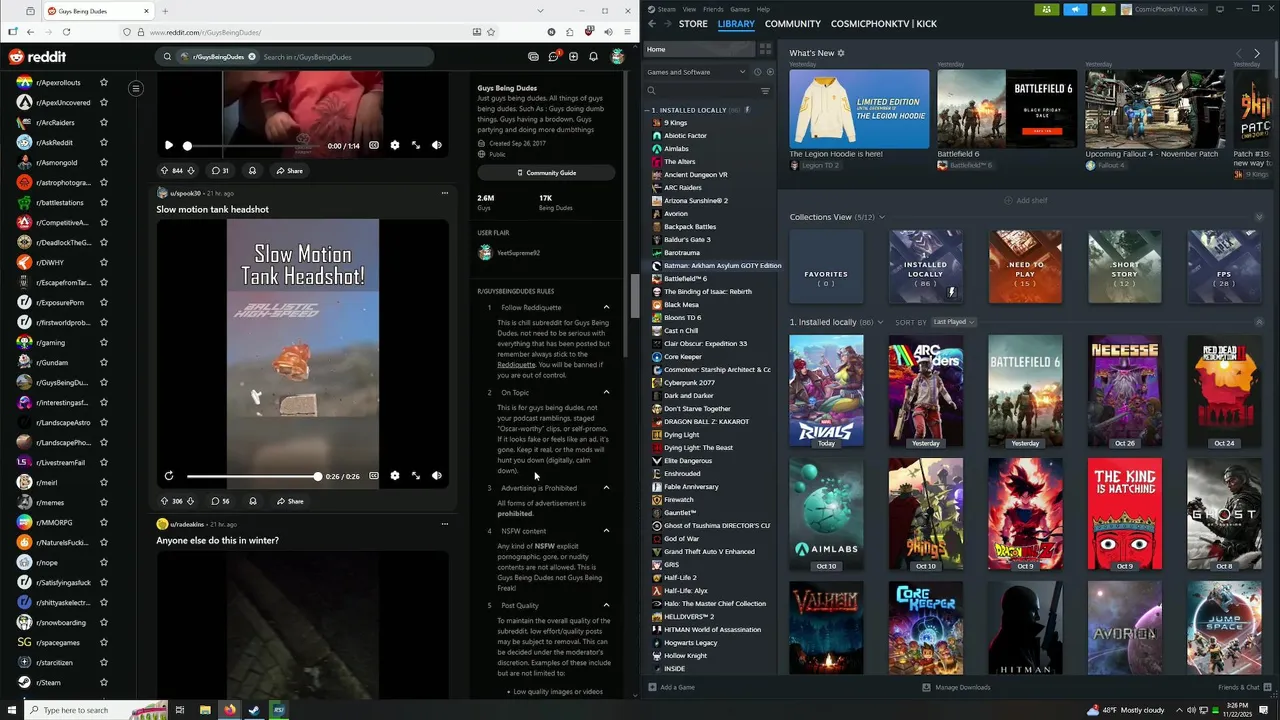Share the Slow motion tank headshot post
This screenshot has width=1280, height=720.
point(290,501)
